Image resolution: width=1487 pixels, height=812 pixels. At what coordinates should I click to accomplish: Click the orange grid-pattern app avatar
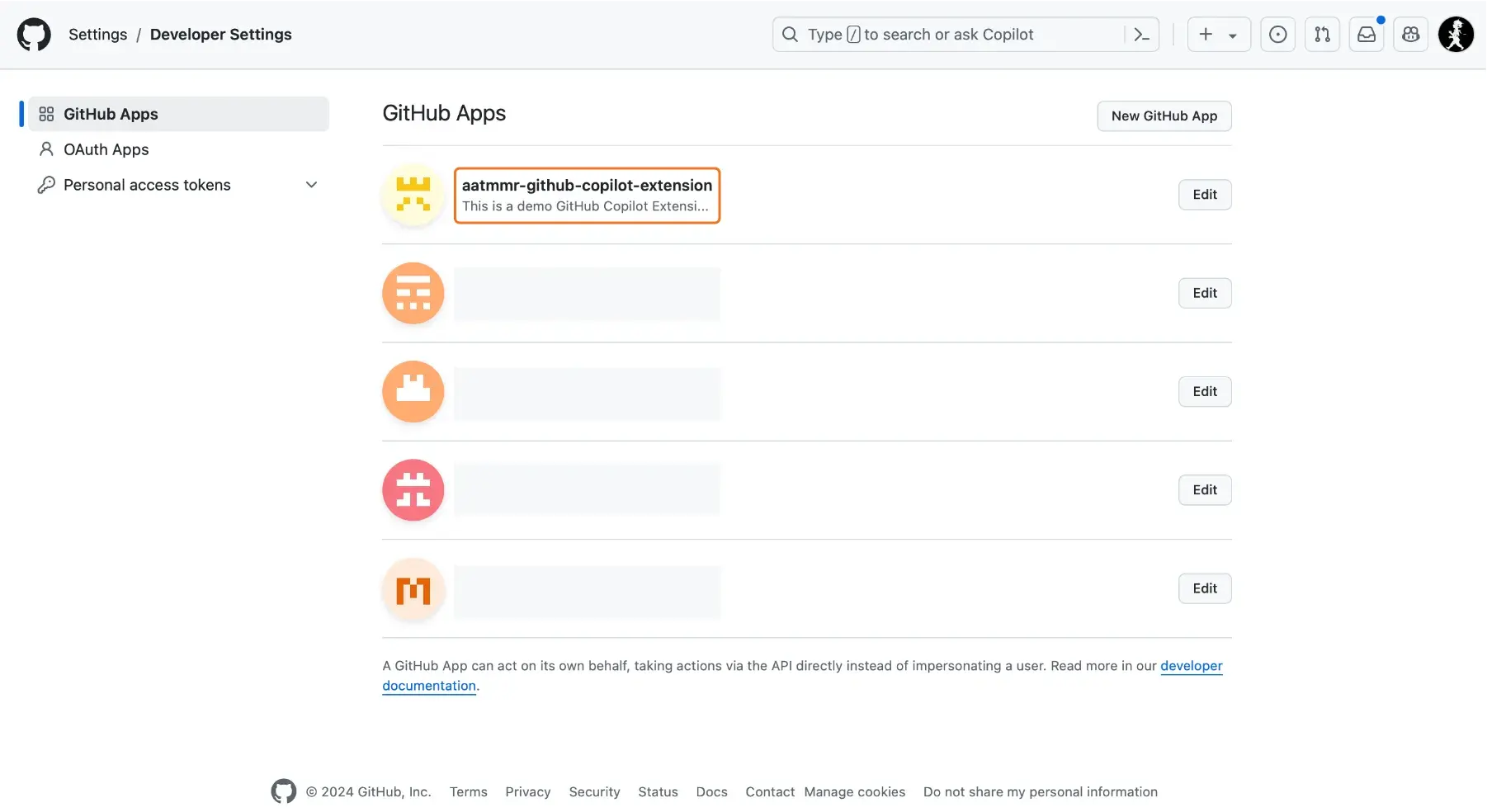pos(413,293)
